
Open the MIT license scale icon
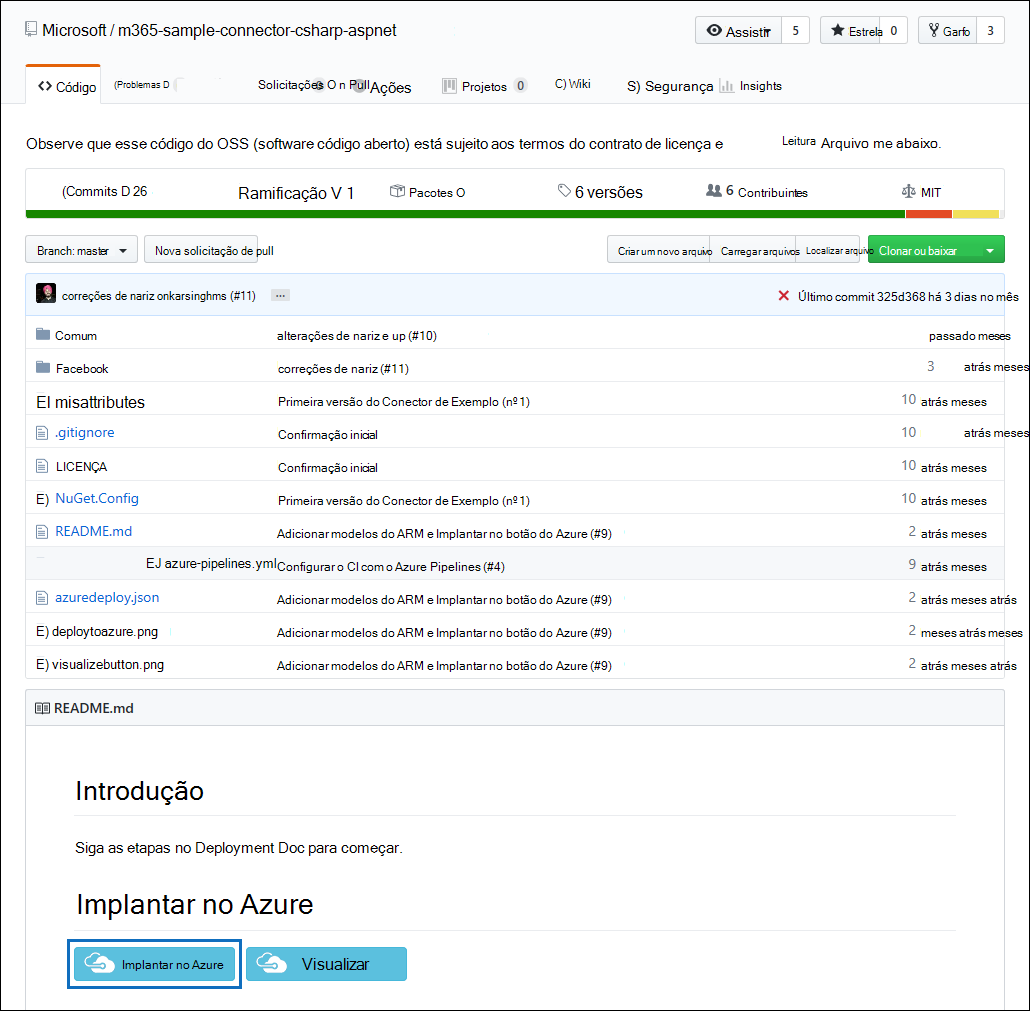(x=907, y=191)
